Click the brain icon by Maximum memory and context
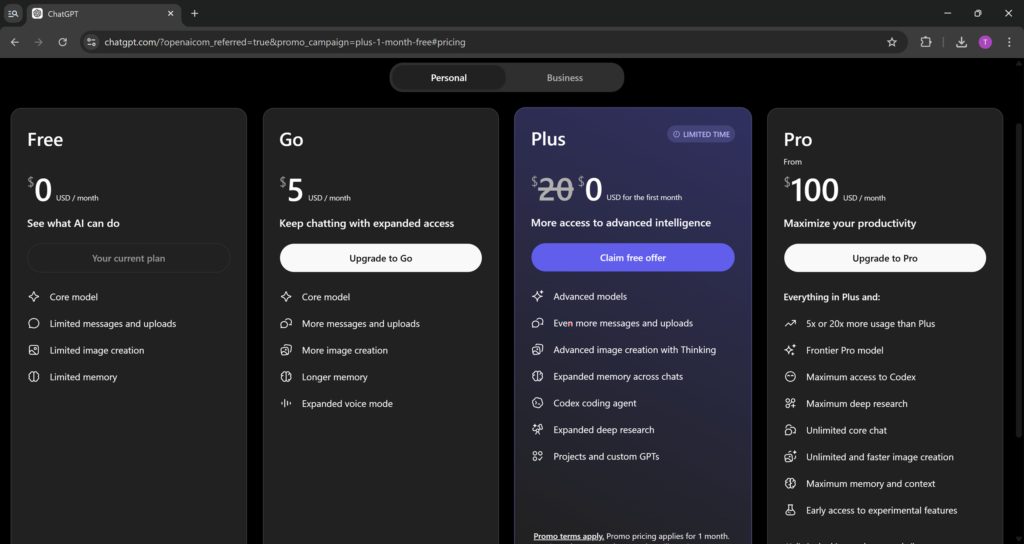The width and height of the screenshot is (1024, 544). [790, 483]
